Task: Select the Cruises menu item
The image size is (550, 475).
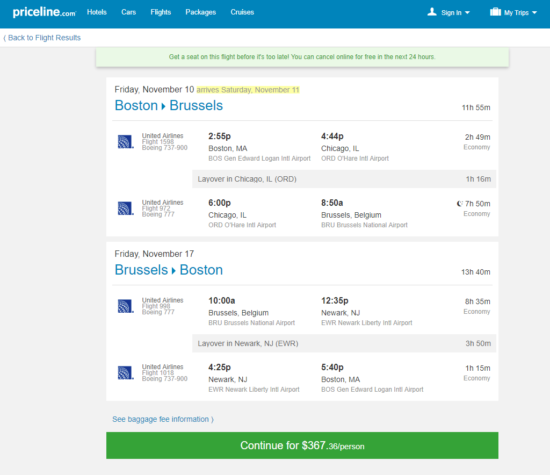Action: [x=242, y=12]
